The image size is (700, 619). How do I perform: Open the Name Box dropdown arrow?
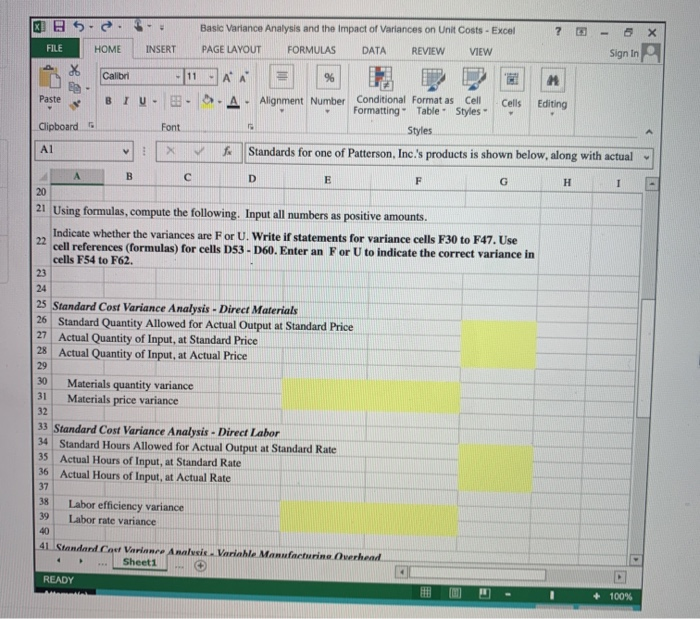(126, 151)
